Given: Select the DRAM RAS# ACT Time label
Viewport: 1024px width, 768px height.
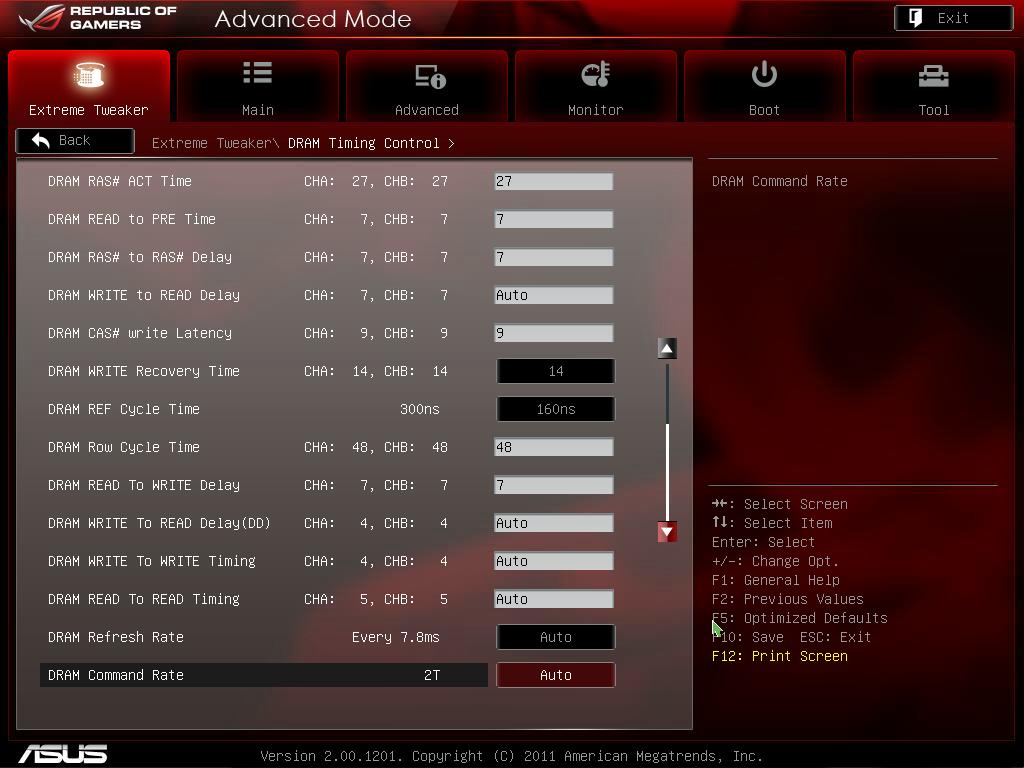Looking at the screenshot, I should (120, 182).
